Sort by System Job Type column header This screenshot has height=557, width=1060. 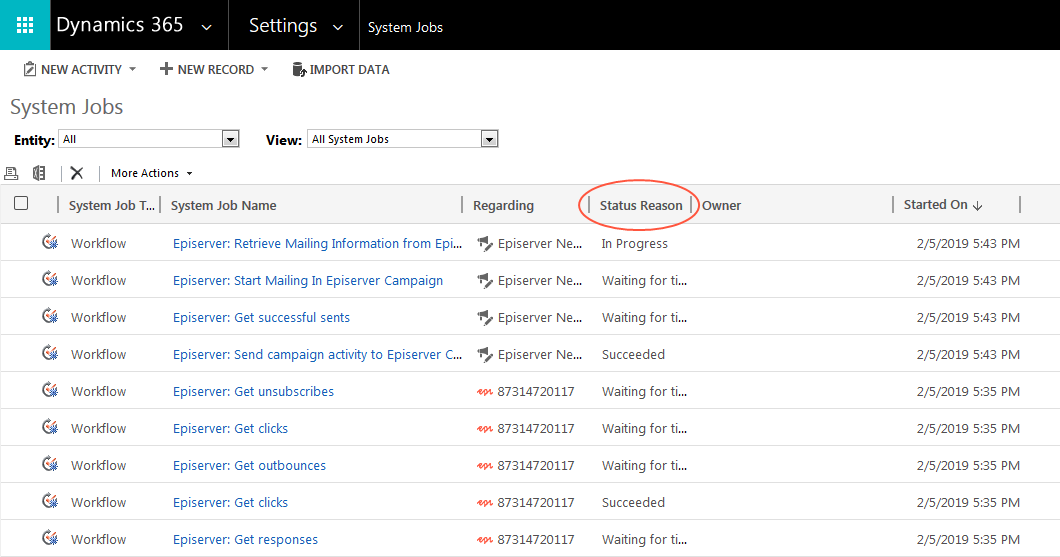[111, 205]
